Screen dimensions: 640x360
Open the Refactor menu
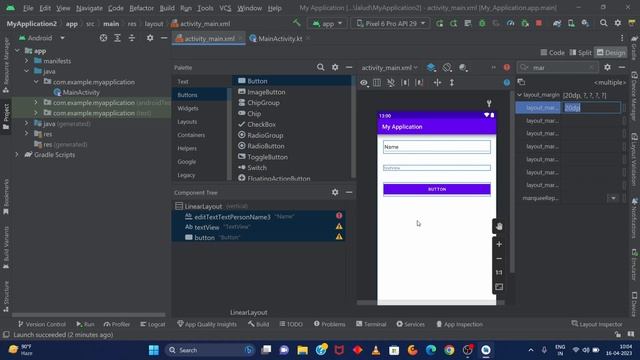point(141,8)
